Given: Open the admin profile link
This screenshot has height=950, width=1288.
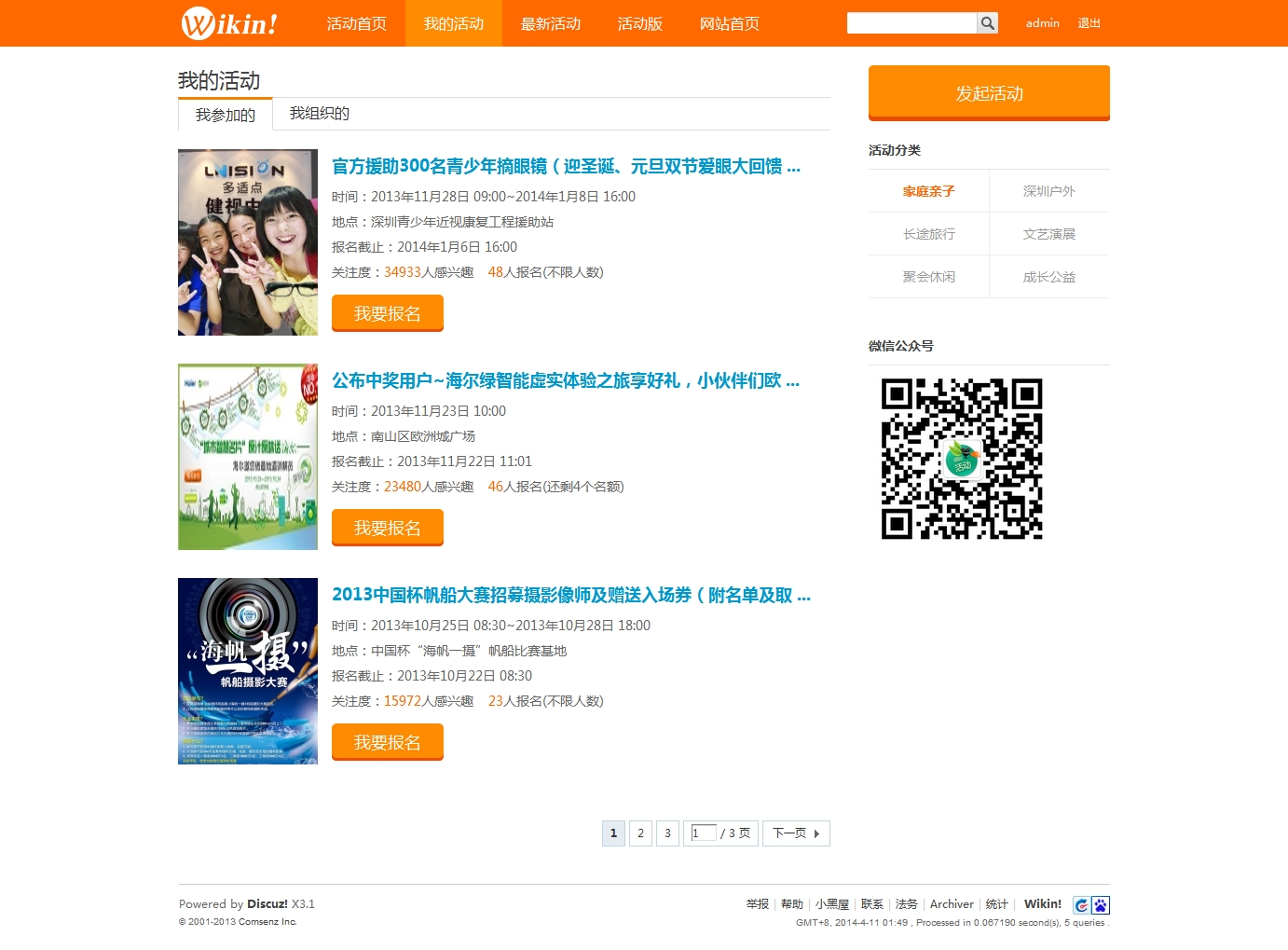Looking at the screenshot, I should pos(1042,23).
